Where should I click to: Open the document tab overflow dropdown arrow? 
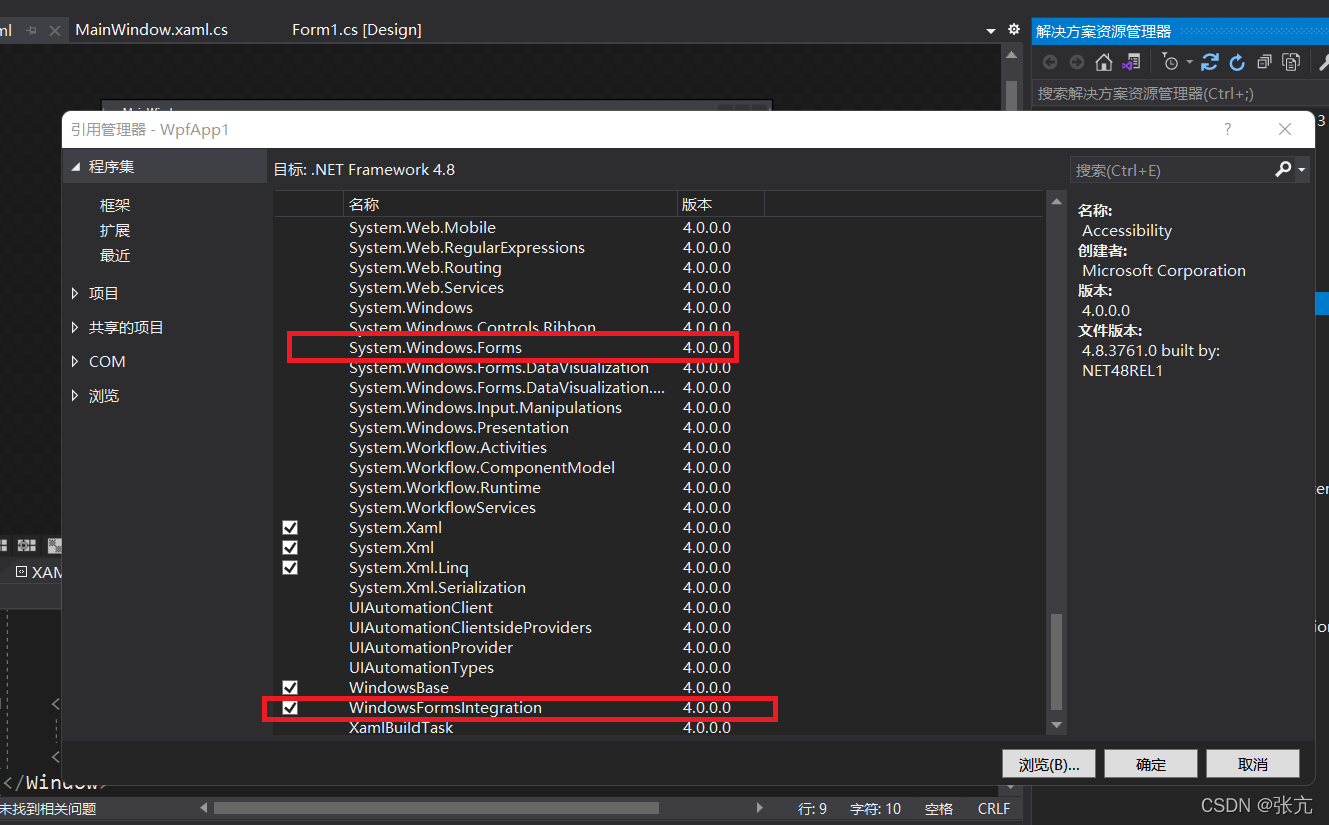click(x=990, y=31)
